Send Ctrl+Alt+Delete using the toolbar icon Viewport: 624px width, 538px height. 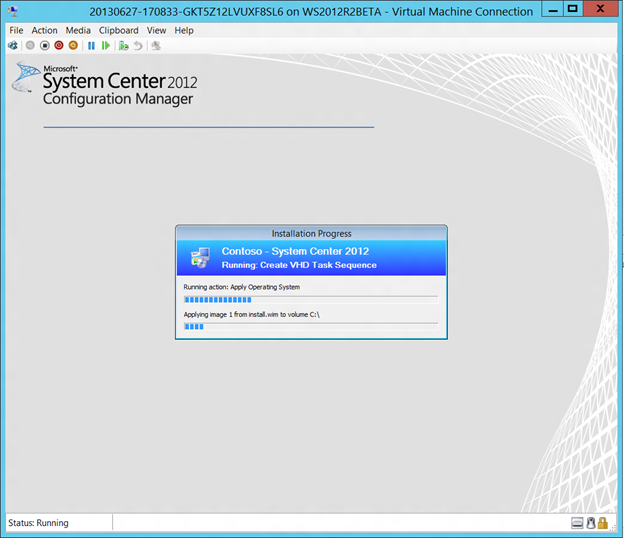click(13, 46)
